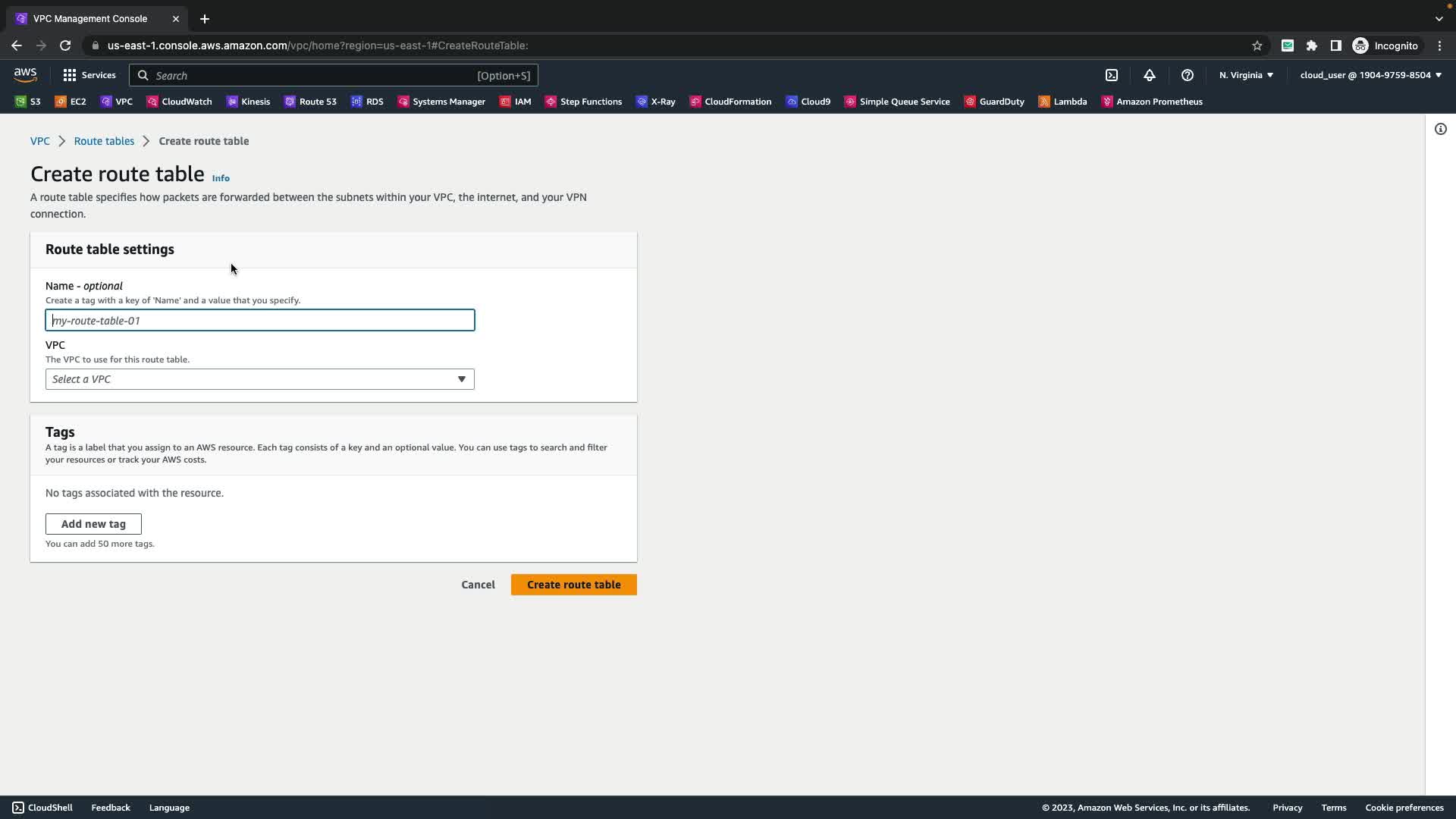Open CloudShell icon in top navigation bar
1456x819 pixels.
point(1112,75)
